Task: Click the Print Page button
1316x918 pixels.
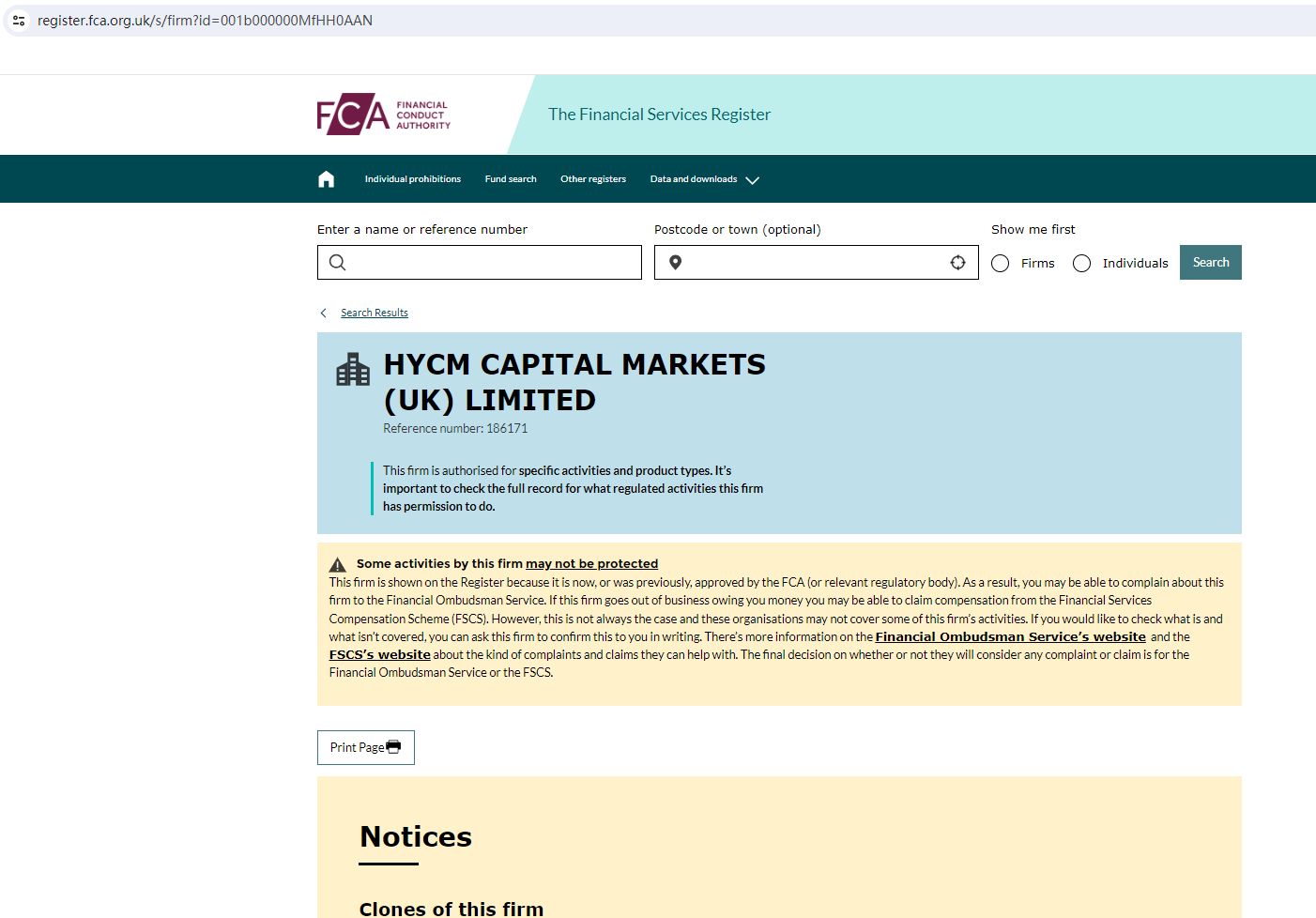Action: coord(365,748)
